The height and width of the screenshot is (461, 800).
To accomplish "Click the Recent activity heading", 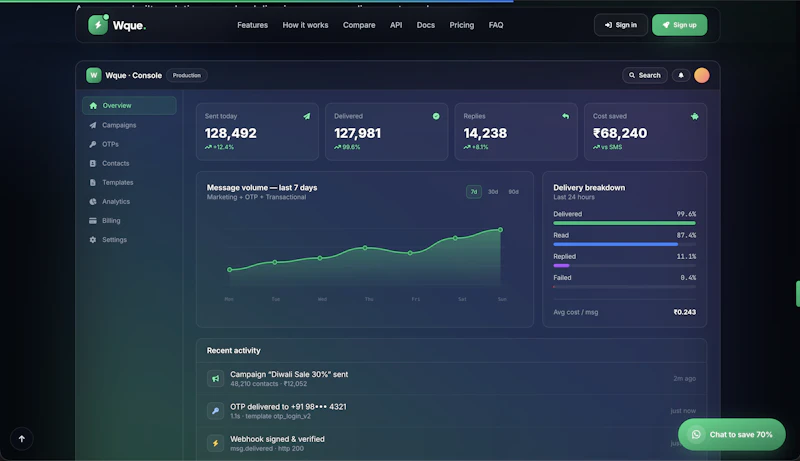I will 233,350.
